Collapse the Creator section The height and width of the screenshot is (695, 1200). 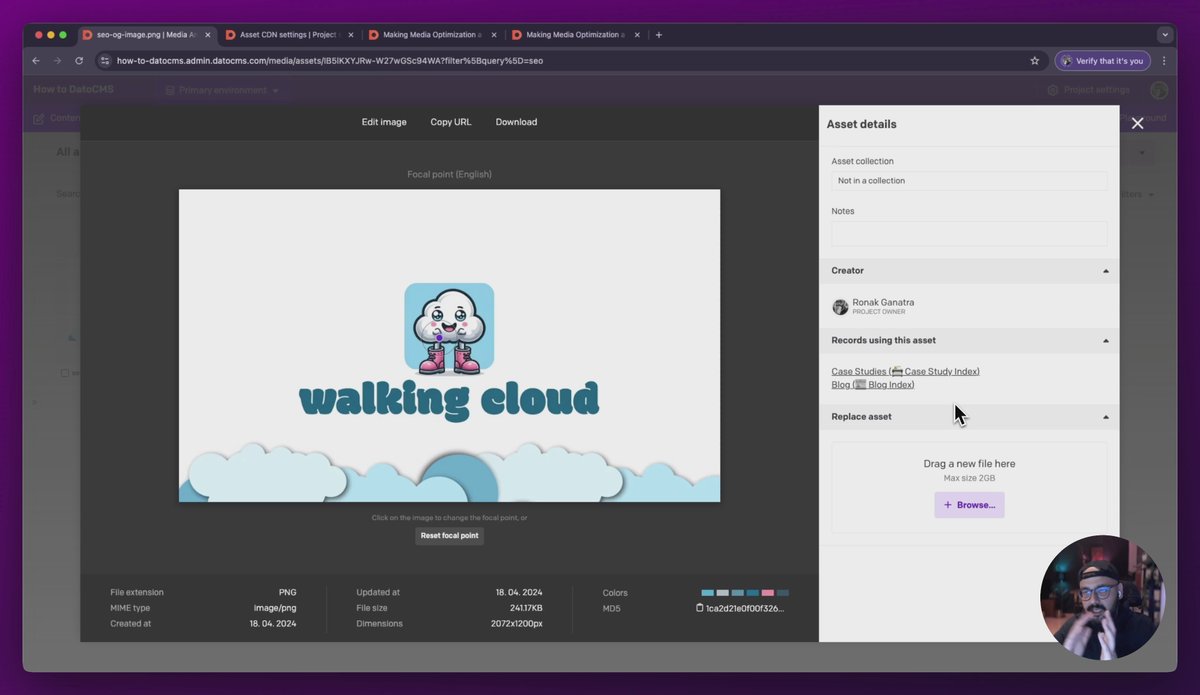point(1105,271)
